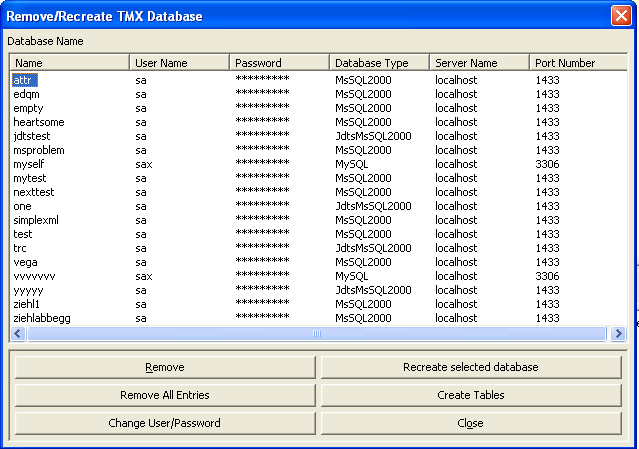The height and width of the screenshot is (449, 639).
Task: Click the Create Tables button
Action: 470,395
